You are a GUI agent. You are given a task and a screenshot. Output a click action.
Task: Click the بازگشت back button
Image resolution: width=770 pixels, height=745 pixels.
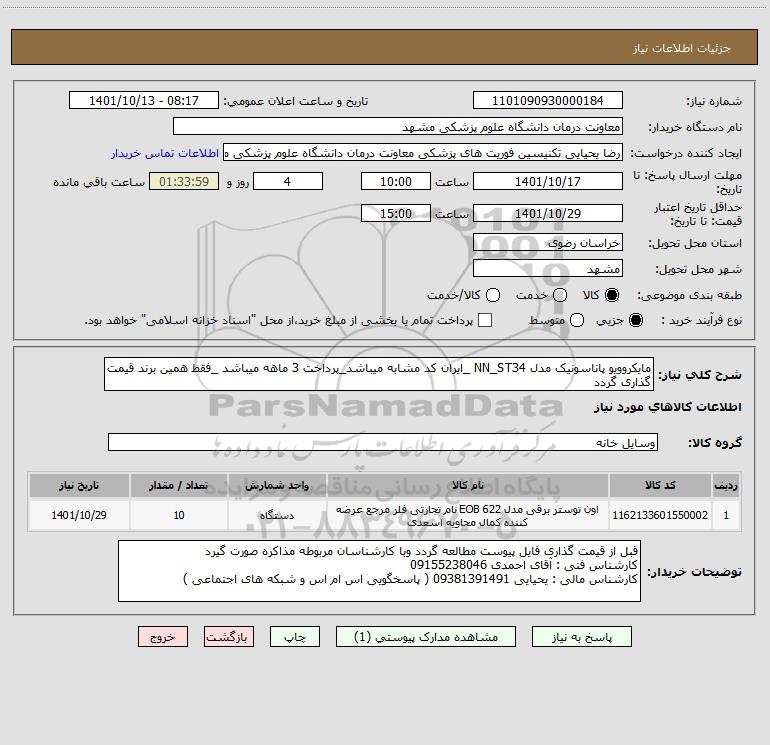229,637
